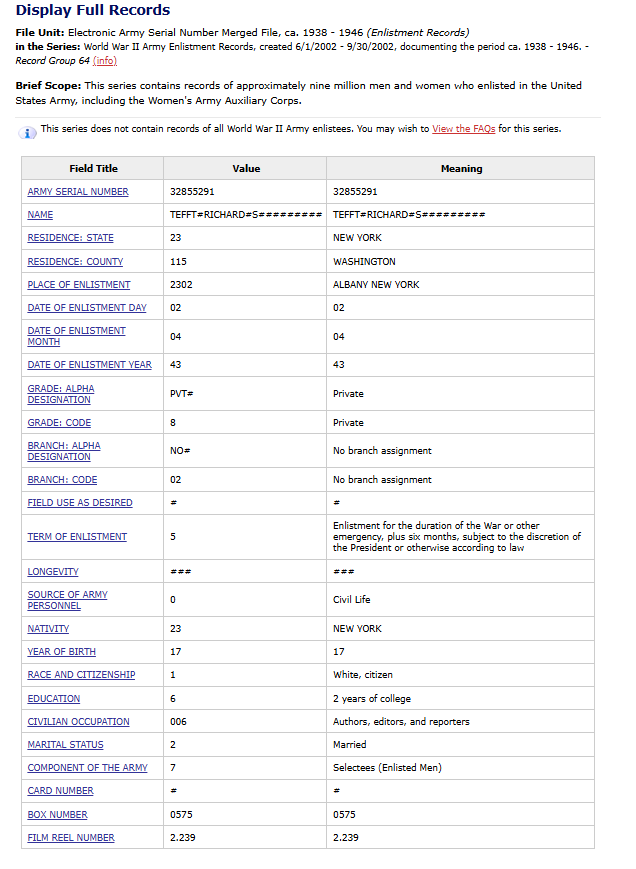This screenshot has width=636, height=869.
Task: Select the RESIDENCE: STATE field link
Action: point(70,238)
